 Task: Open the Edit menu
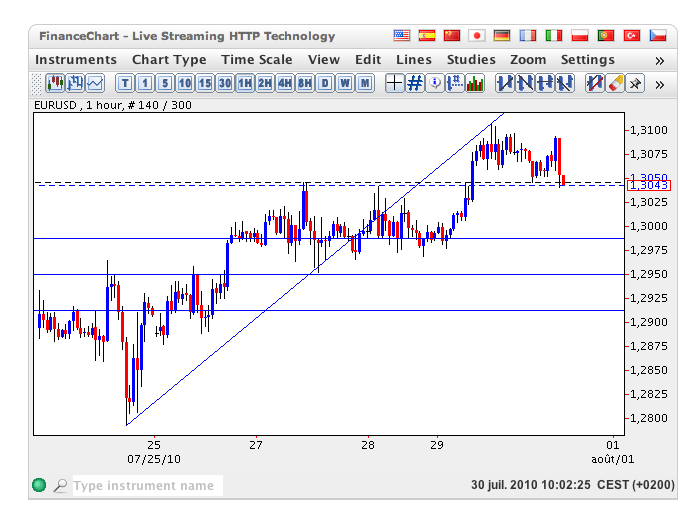click(368, 60)
